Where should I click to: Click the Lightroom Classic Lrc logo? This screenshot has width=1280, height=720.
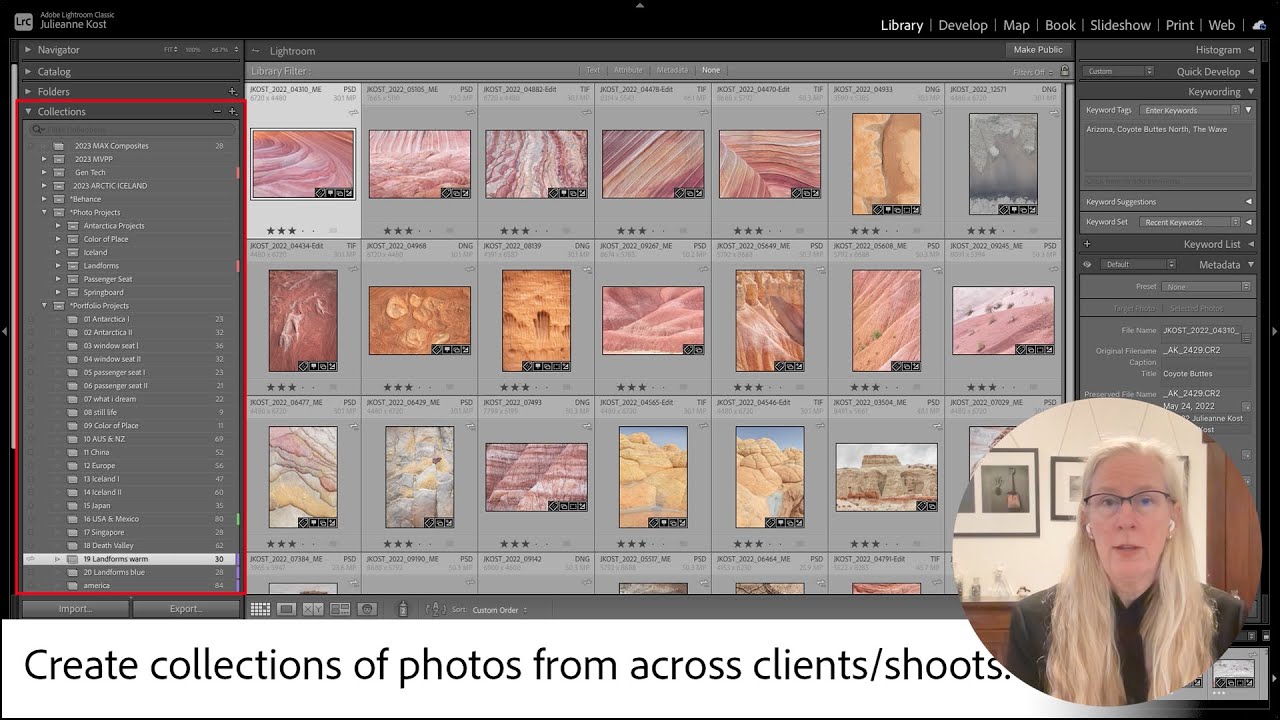point(23,24)
